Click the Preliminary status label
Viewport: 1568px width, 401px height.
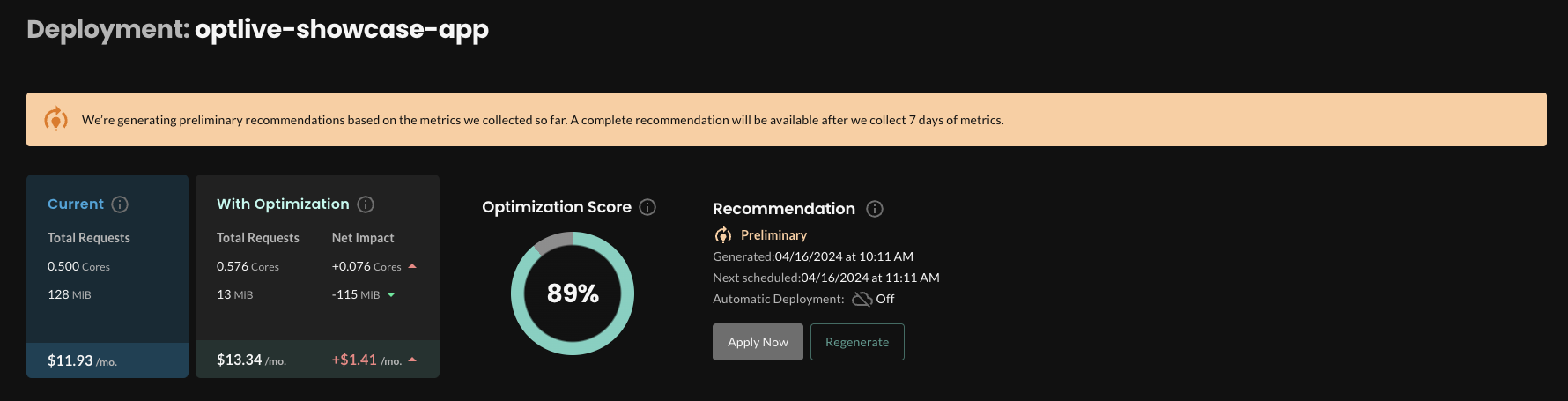point(773,235)
